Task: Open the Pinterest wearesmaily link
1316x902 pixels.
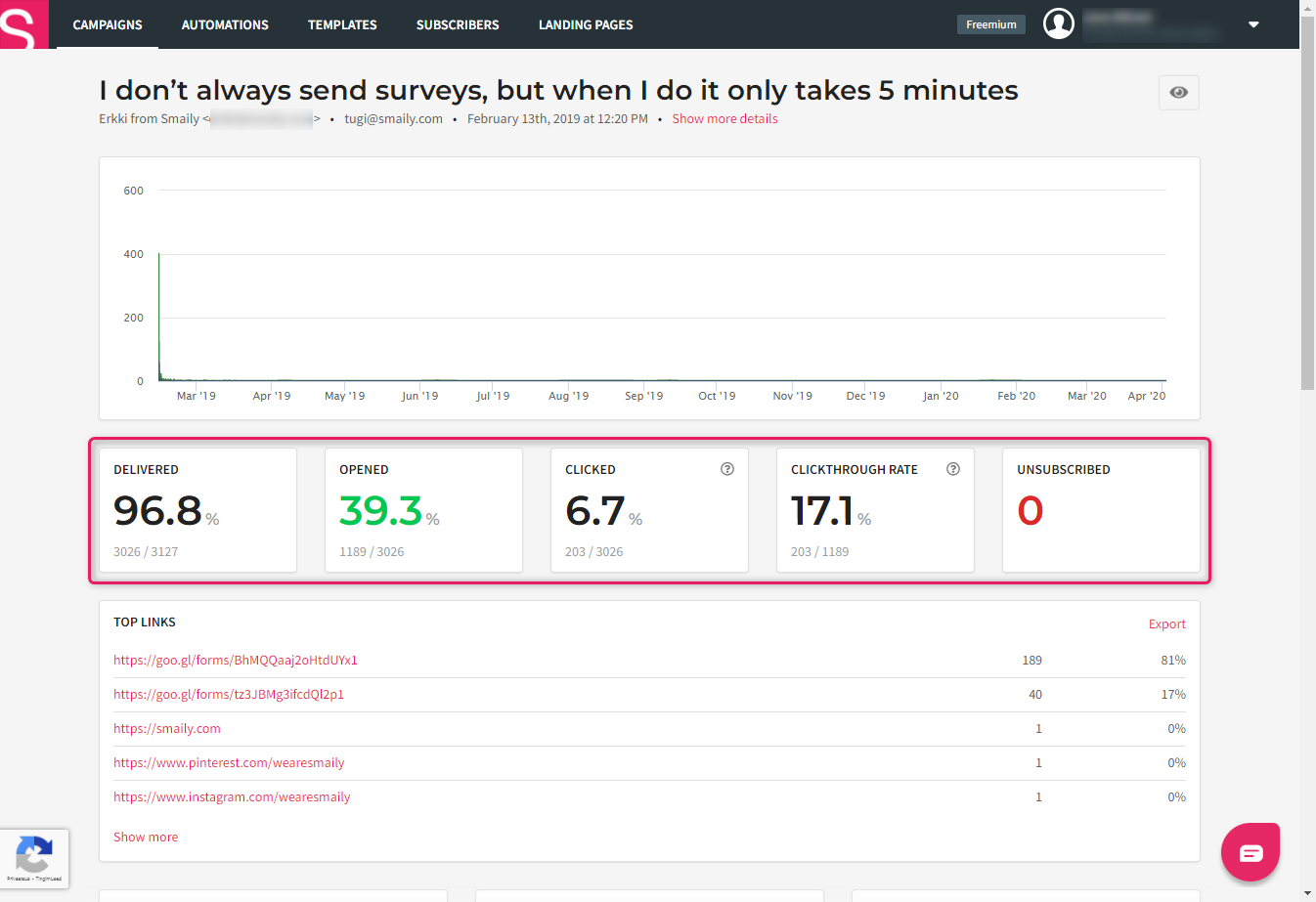Action: point(229,762)
